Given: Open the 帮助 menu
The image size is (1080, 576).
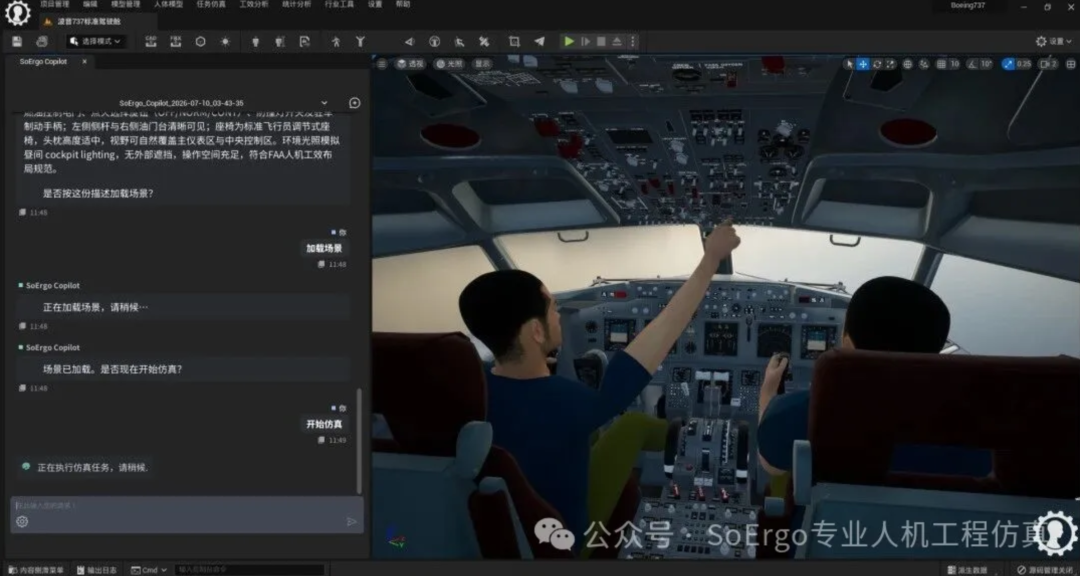Looking at the screenshot, I should (403, 4).
